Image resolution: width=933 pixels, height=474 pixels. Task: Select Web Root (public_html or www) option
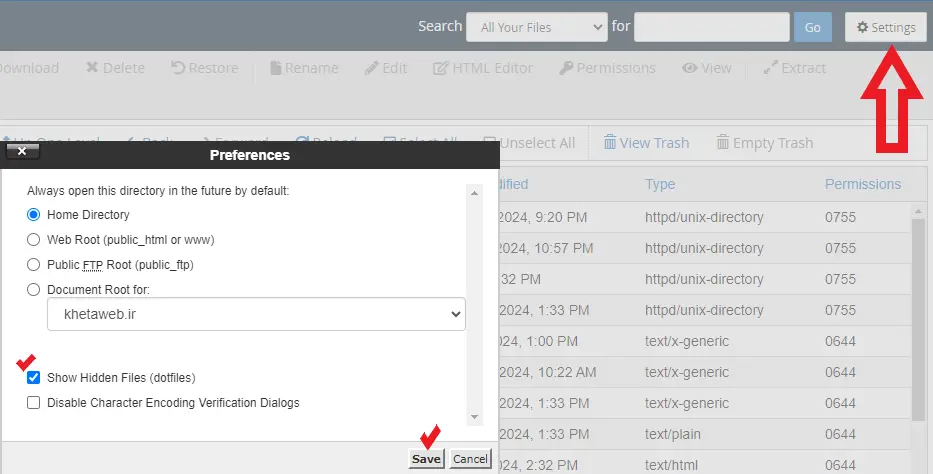(33, 239)
